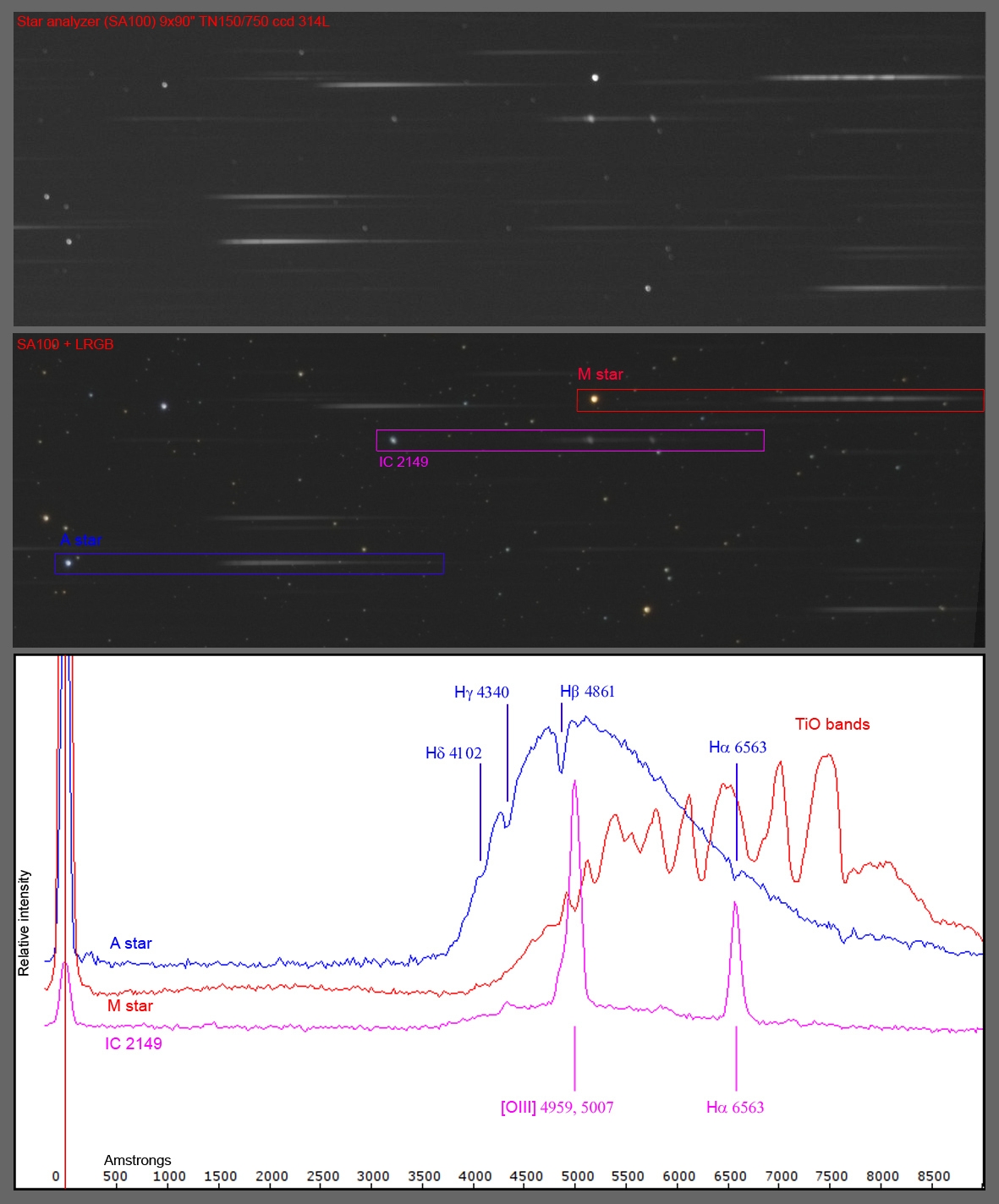Click the blue 'Hα 6563' label

738,747
